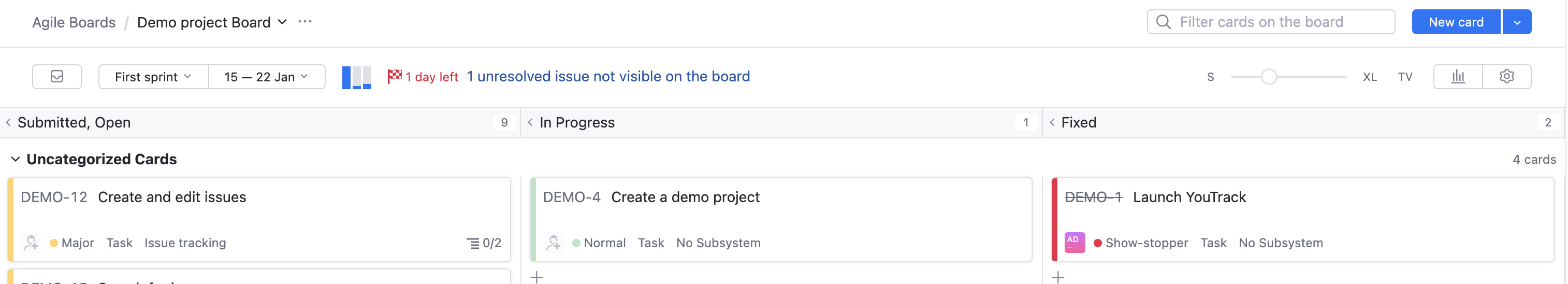
Task: Assign user on DEMO-12 card
Action: pos(31,243)
